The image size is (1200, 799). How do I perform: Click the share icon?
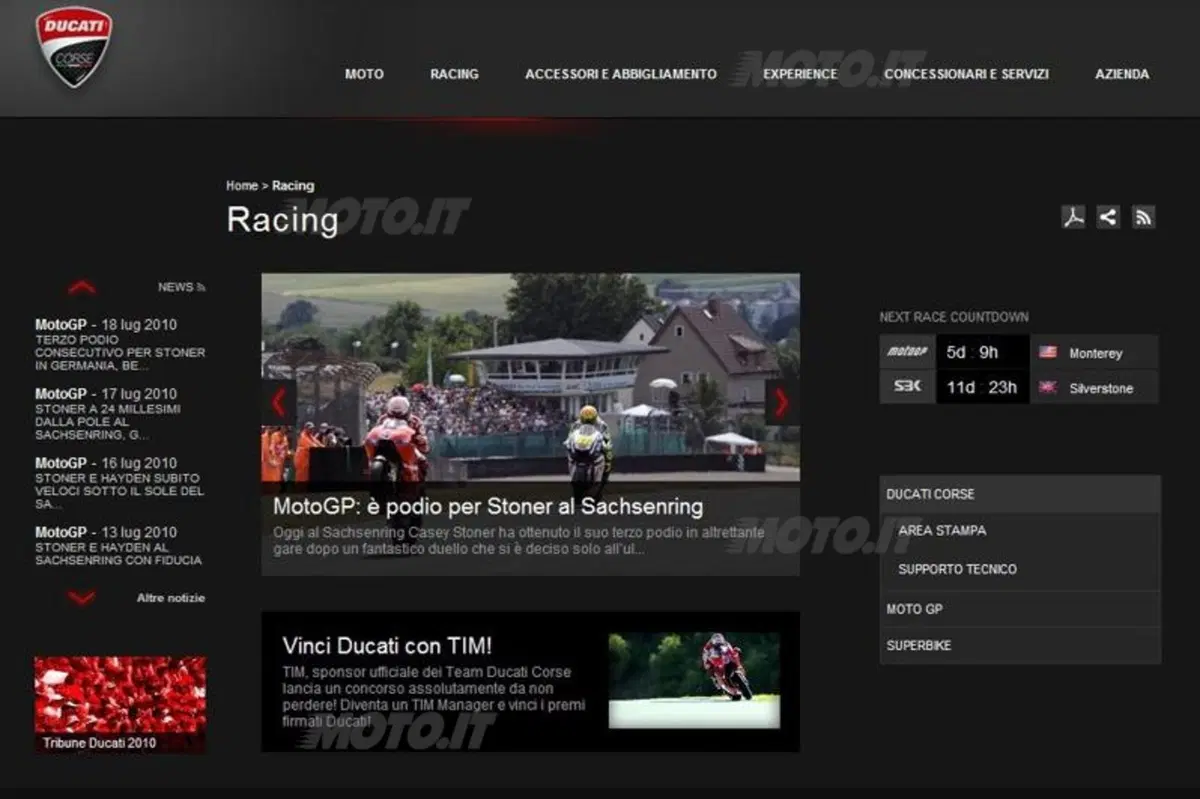[x=1108, y=217]
